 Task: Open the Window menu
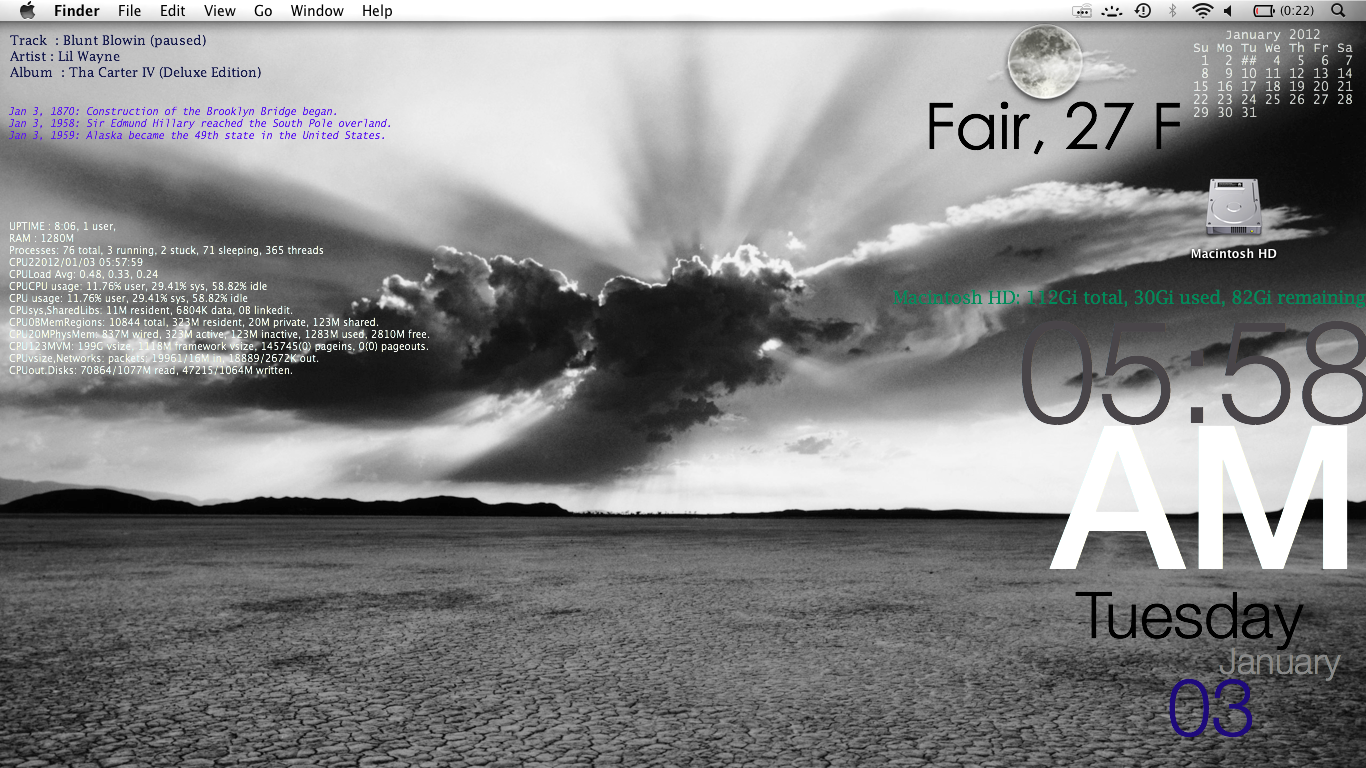pyautogui.click(x=317, y=11)
